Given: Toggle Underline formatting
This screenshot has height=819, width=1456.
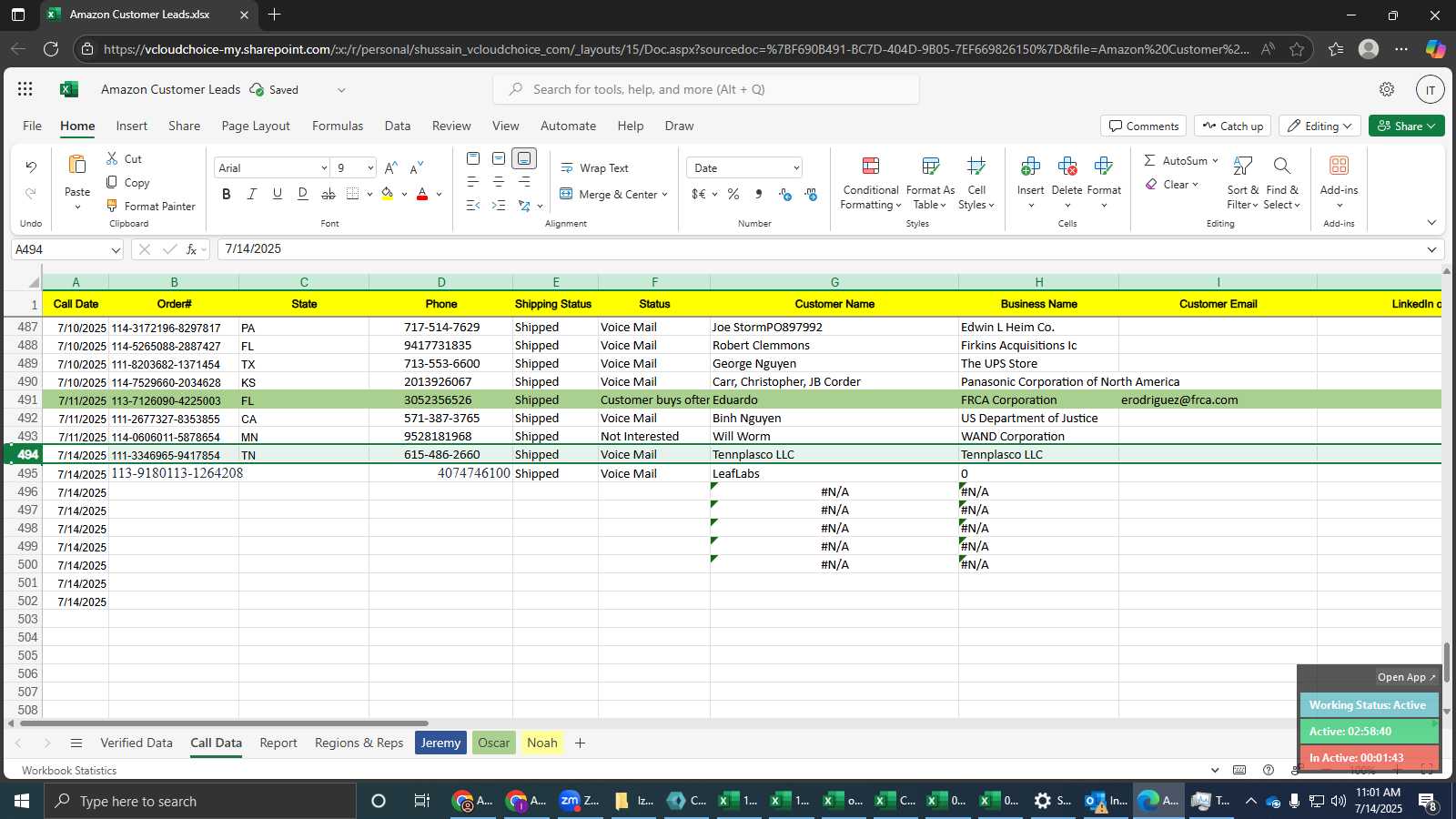Looking at the screenshot, I should [278, 194].
